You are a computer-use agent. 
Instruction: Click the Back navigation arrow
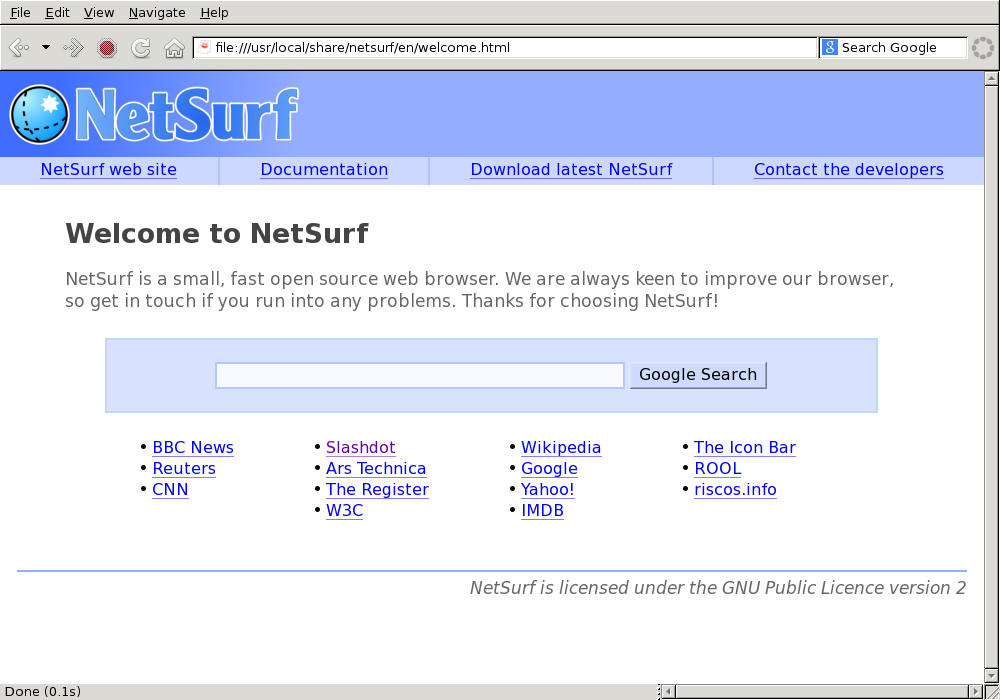point(19,47)
